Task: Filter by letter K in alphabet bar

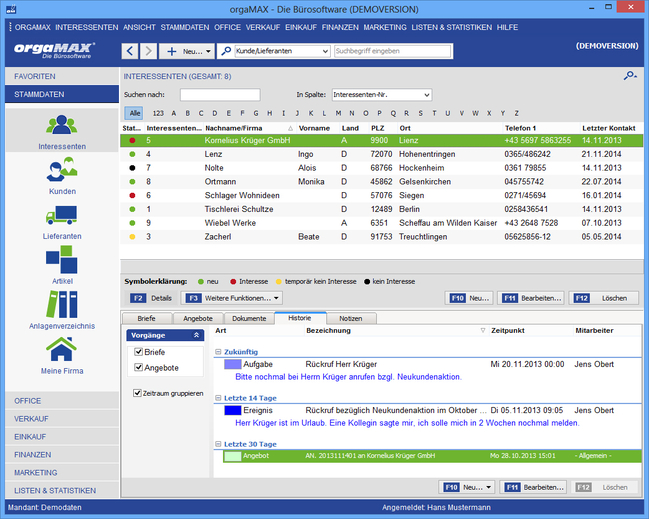Action: [310, 113]
